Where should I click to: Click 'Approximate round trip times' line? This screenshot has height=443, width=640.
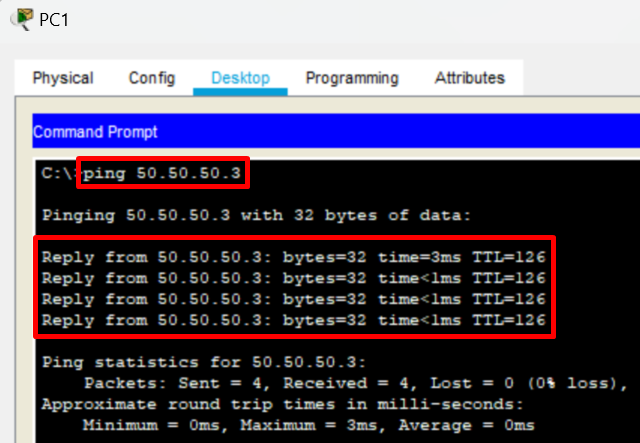(x=282, y=404)
